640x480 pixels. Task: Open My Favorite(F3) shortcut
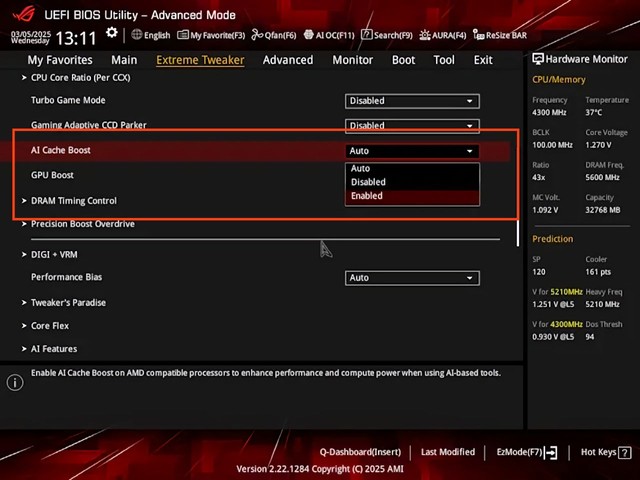(211, 36)
